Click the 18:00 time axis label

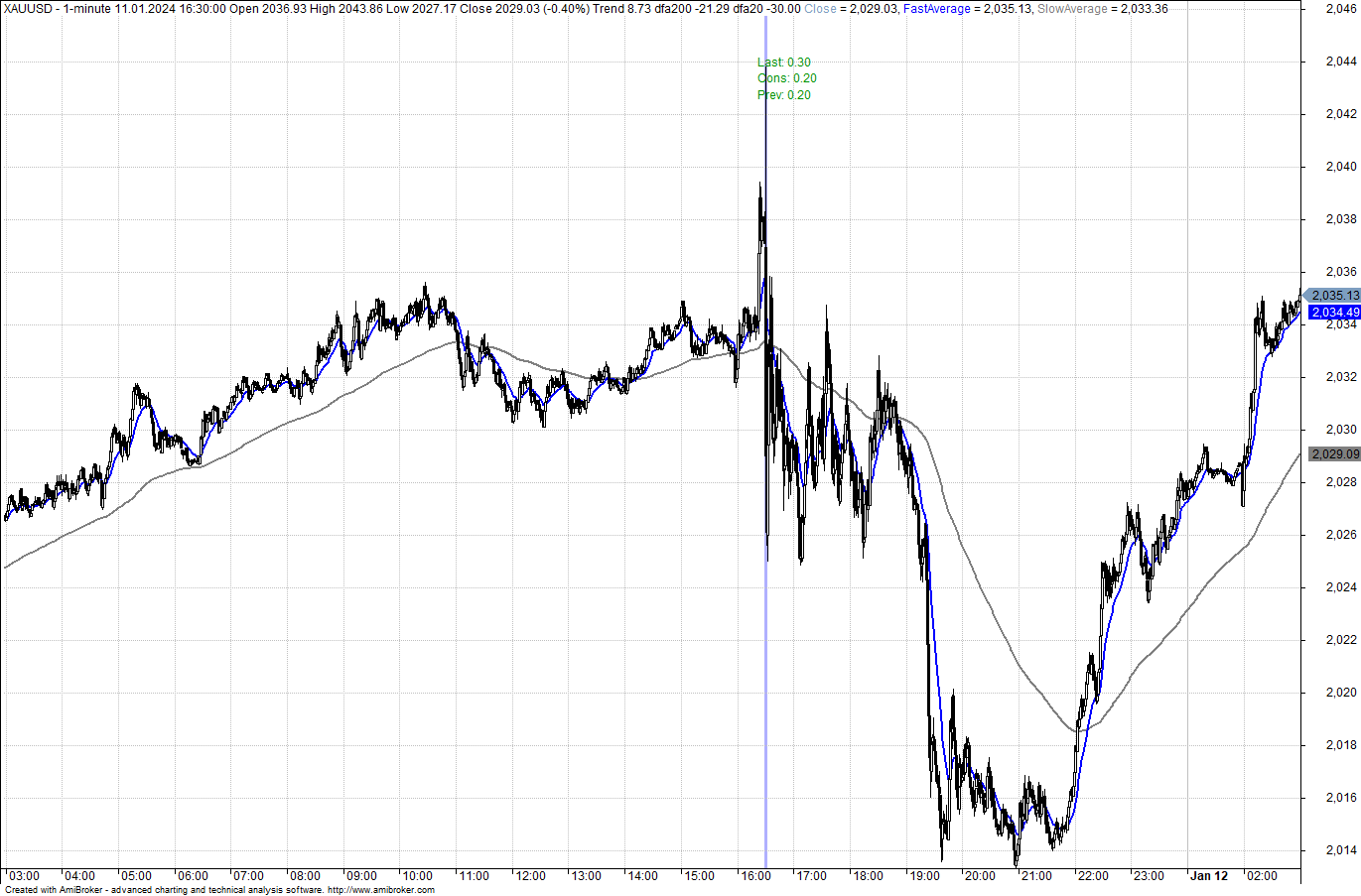pos(868,876)
